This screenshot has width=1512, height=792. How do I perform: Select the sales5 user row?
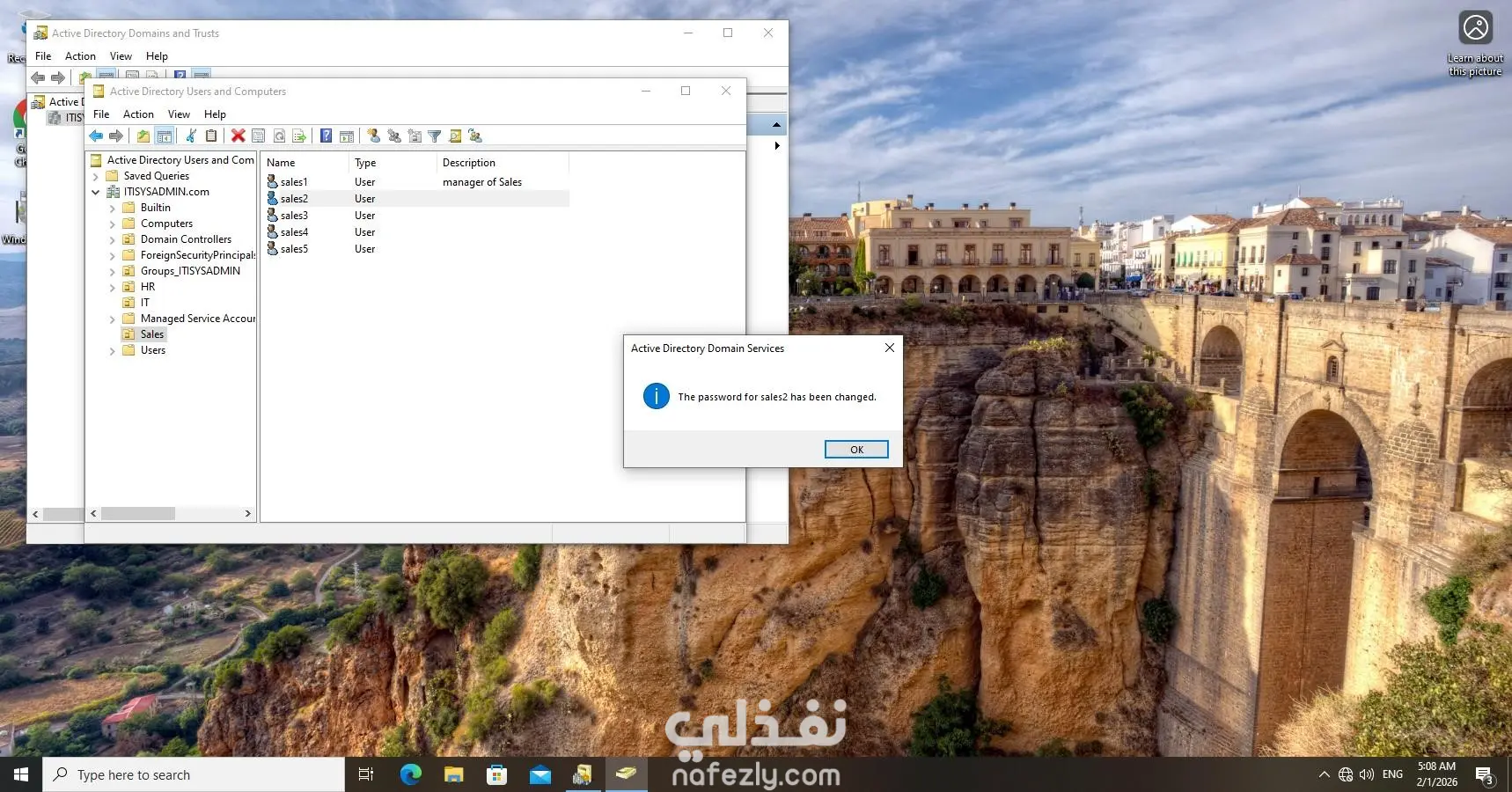point(415,249)
